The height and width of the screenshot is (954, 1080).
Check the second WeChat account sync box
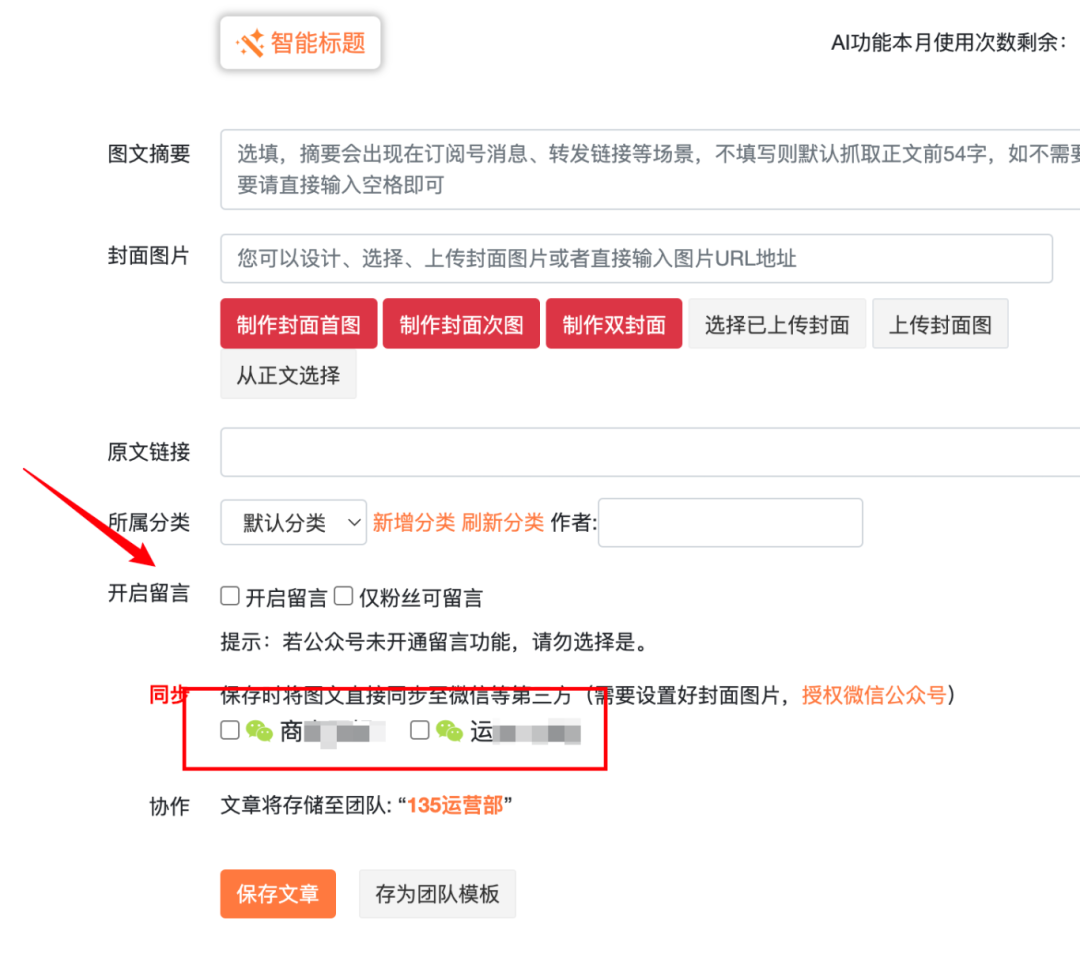420,730
